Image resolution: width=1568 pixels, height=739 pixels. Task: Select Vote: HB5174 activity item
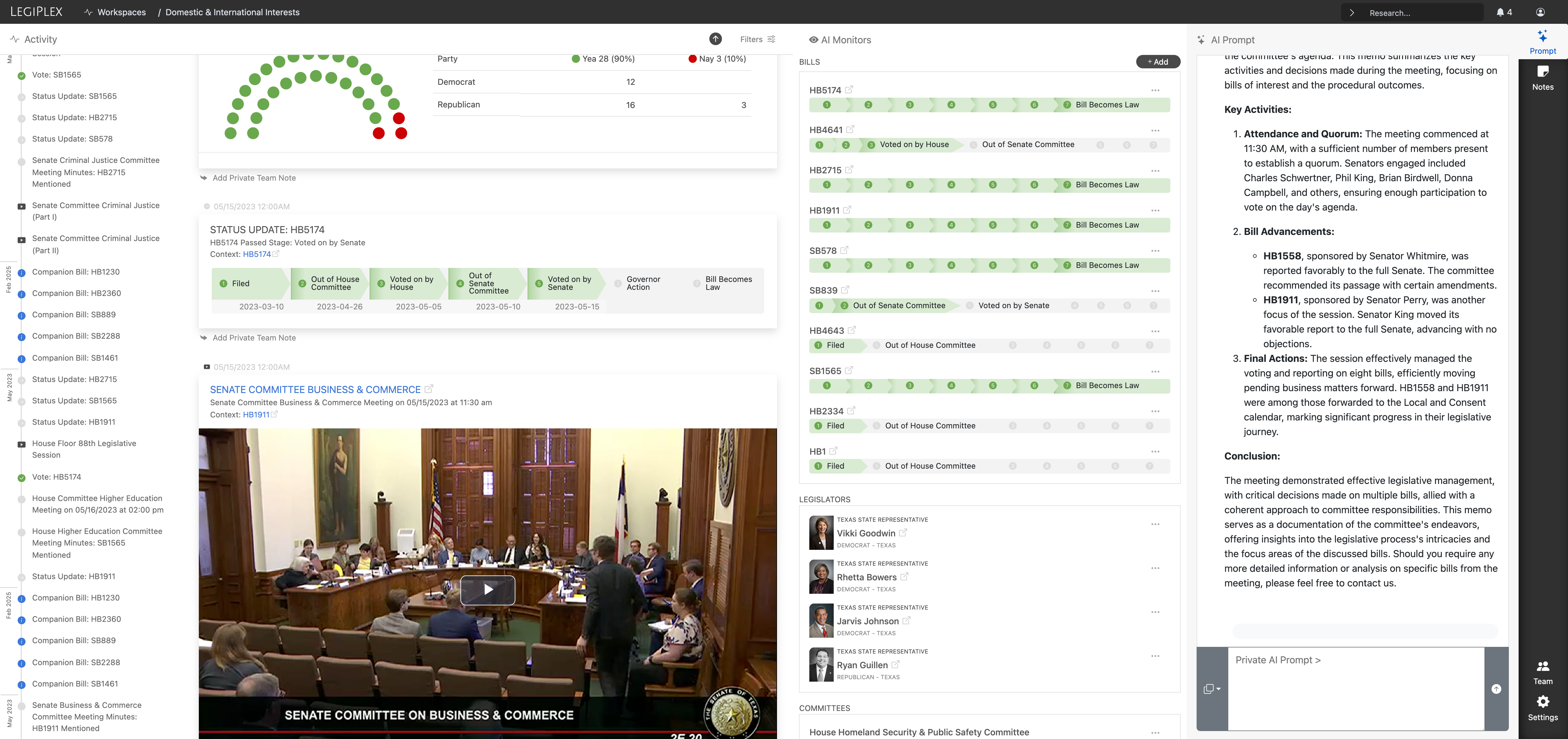(57, 477)
